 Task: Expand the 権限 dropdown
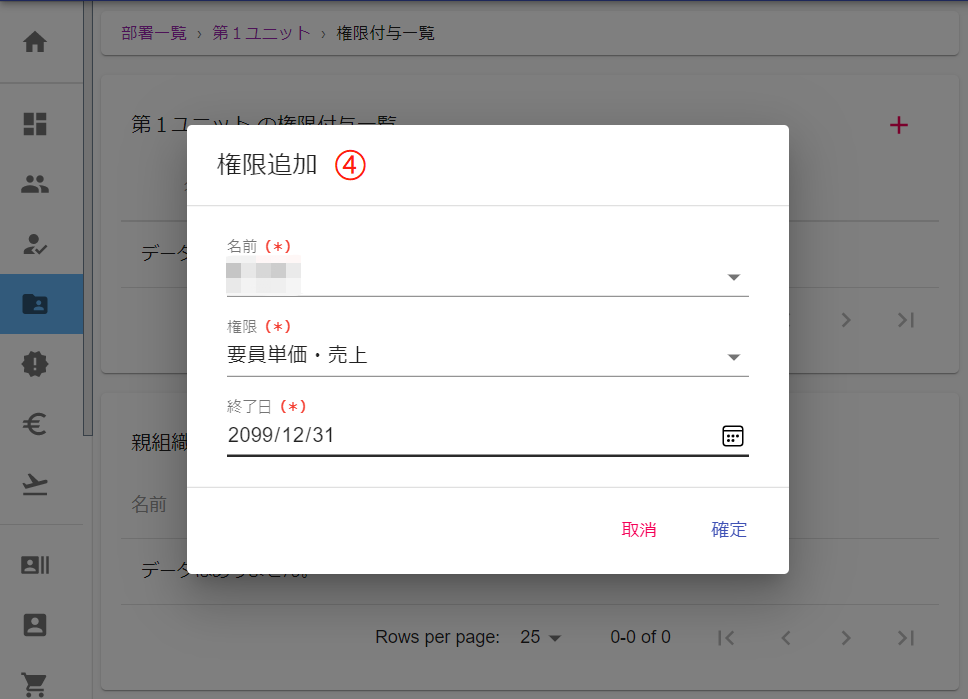(x=733, y=357)
